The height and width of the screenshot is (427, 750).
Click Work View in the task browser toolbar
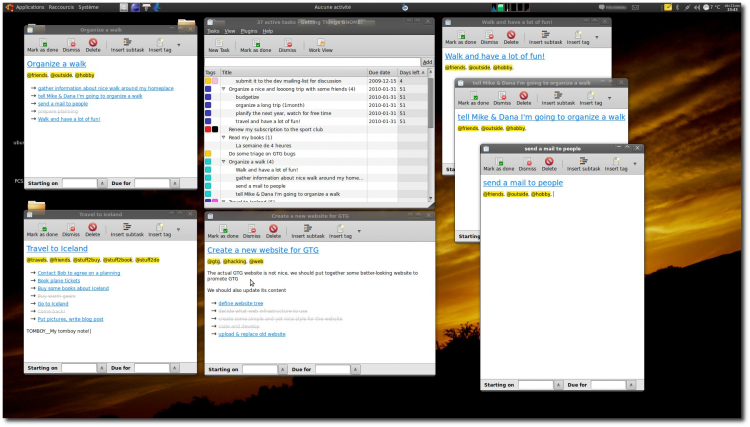[x=320, y=45]
